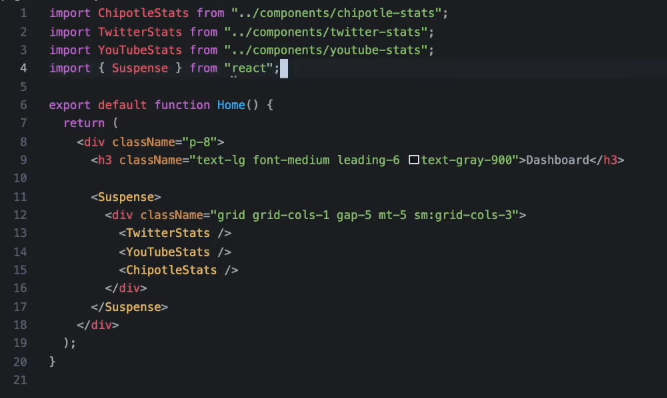This screenshot has height=398, width=667.
Task: Click the h3 opening tag name
Action: click(x=105, y=160)
